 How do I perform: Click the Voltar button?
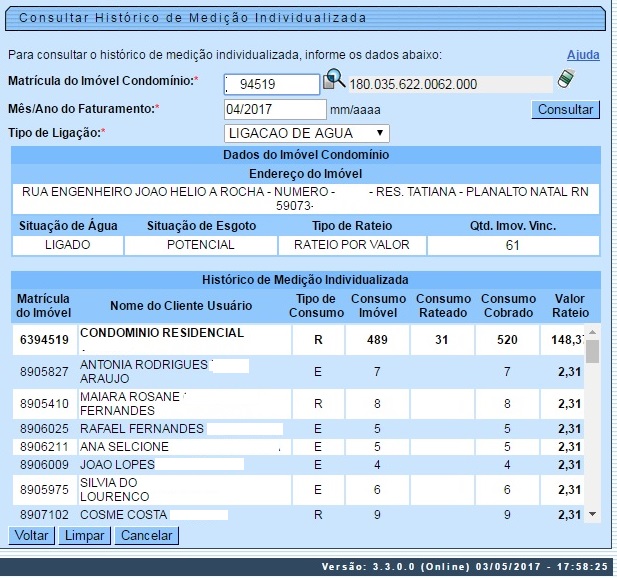point(31,536)
